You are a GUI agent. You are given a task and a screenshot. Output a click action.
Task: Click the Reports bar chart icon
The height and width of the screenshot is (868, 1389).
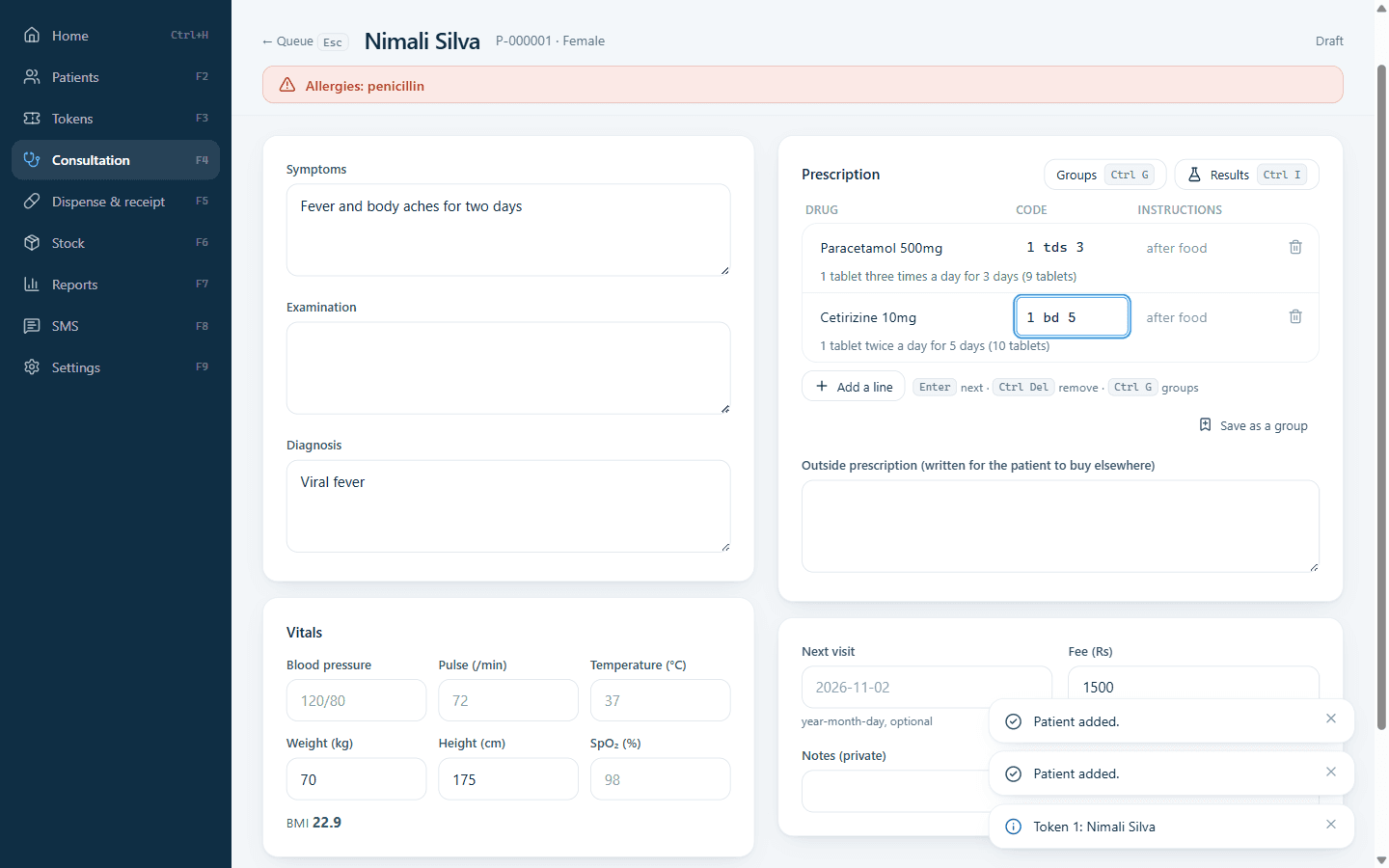tap(32, 285)
